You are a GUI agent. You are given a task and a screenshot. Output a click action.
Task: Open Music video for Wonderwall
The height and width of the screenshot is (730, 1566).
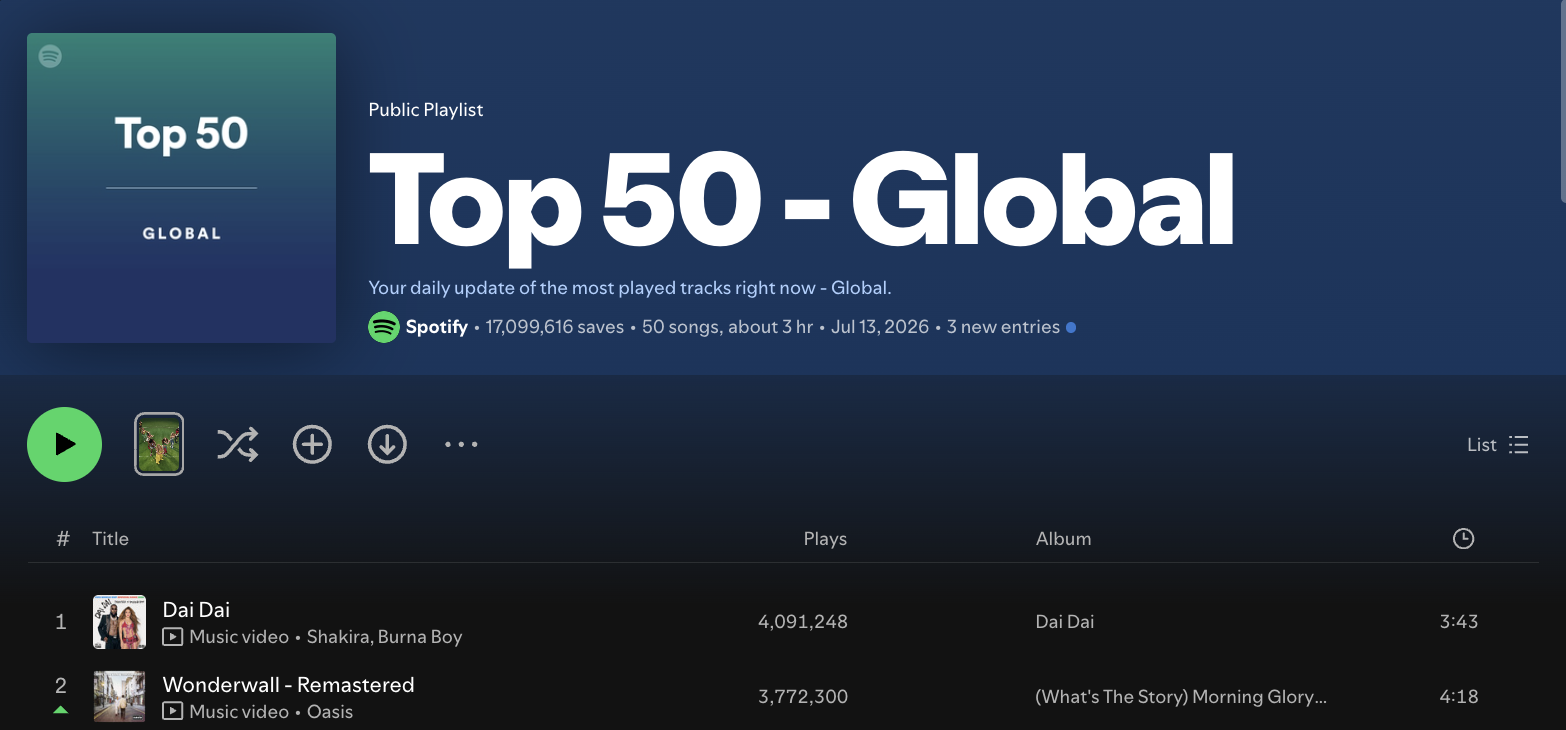226,712
